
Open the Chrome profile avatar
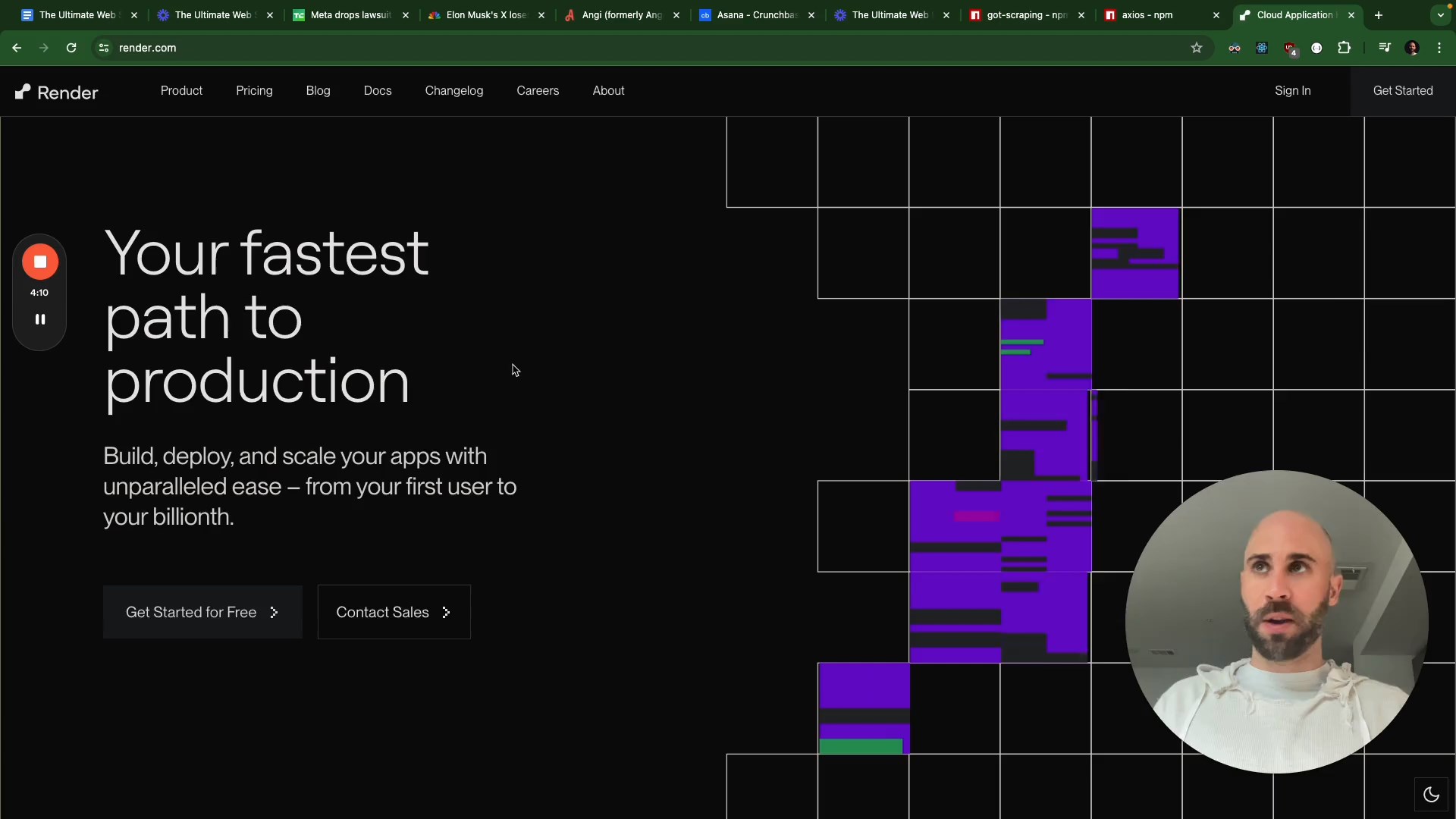pos(1412,48)
